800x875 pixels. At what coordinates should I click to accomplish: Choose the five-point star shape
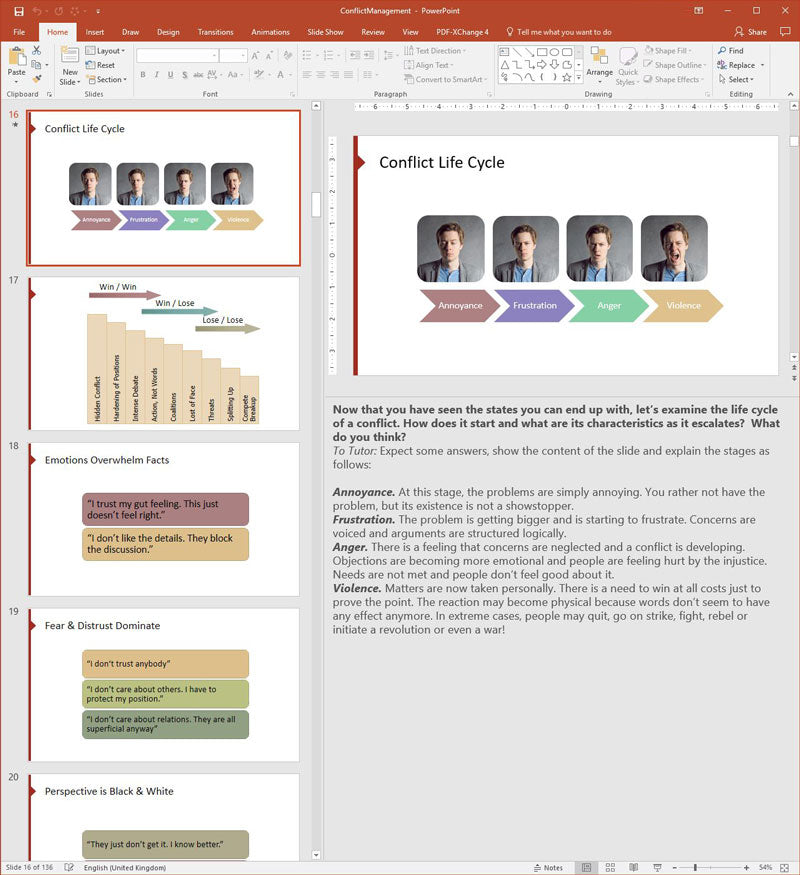[x=567, y=78]
